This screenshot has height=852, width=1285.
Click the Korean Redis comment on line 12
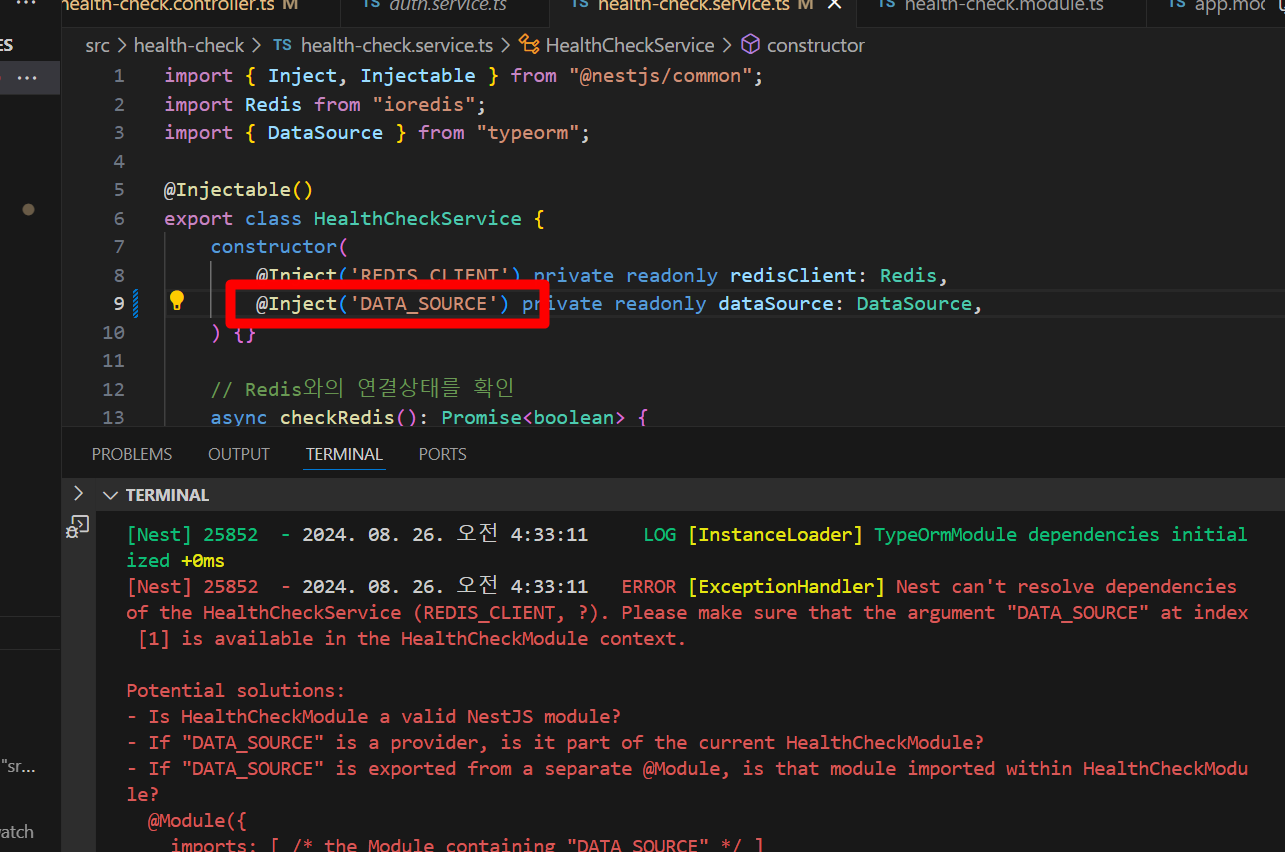pos(362,389)
